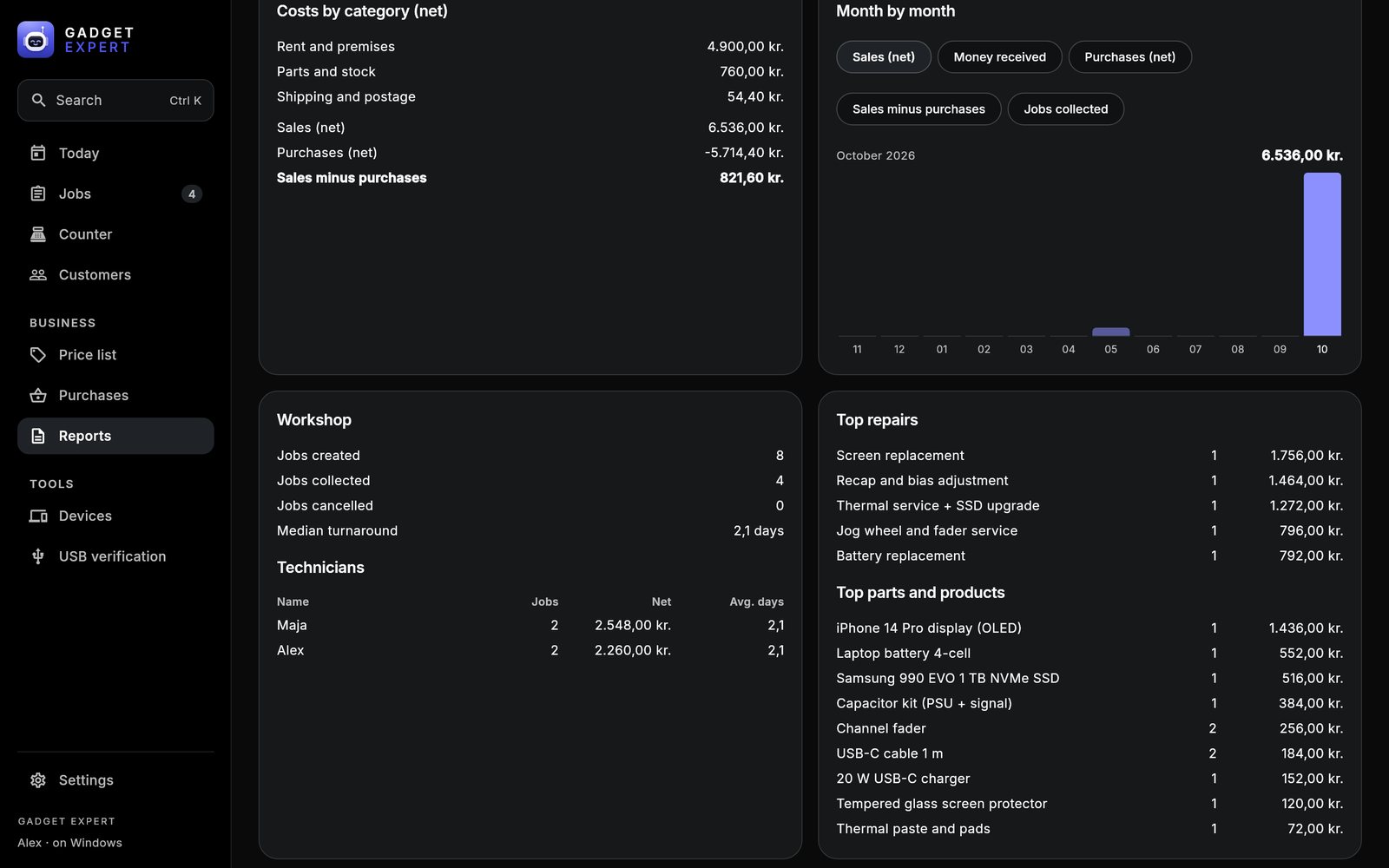Click the Counter cash register icon
Image resolution: width=1389 pixels, height=868 pixels.
click(38, 234)
